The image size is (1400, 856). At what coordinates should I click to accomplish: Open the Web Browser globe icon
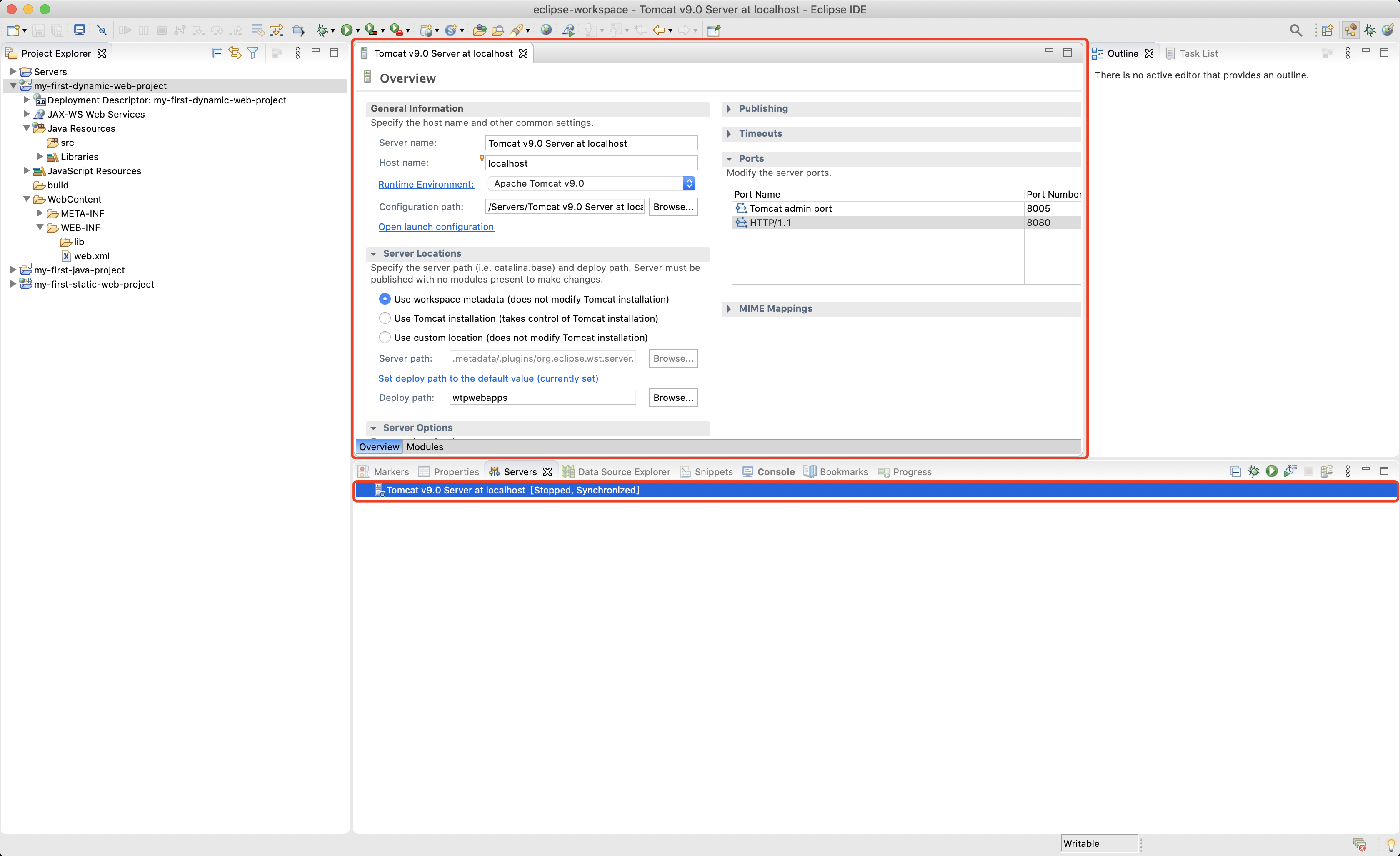pyautogui.click(x=546, y=30)
